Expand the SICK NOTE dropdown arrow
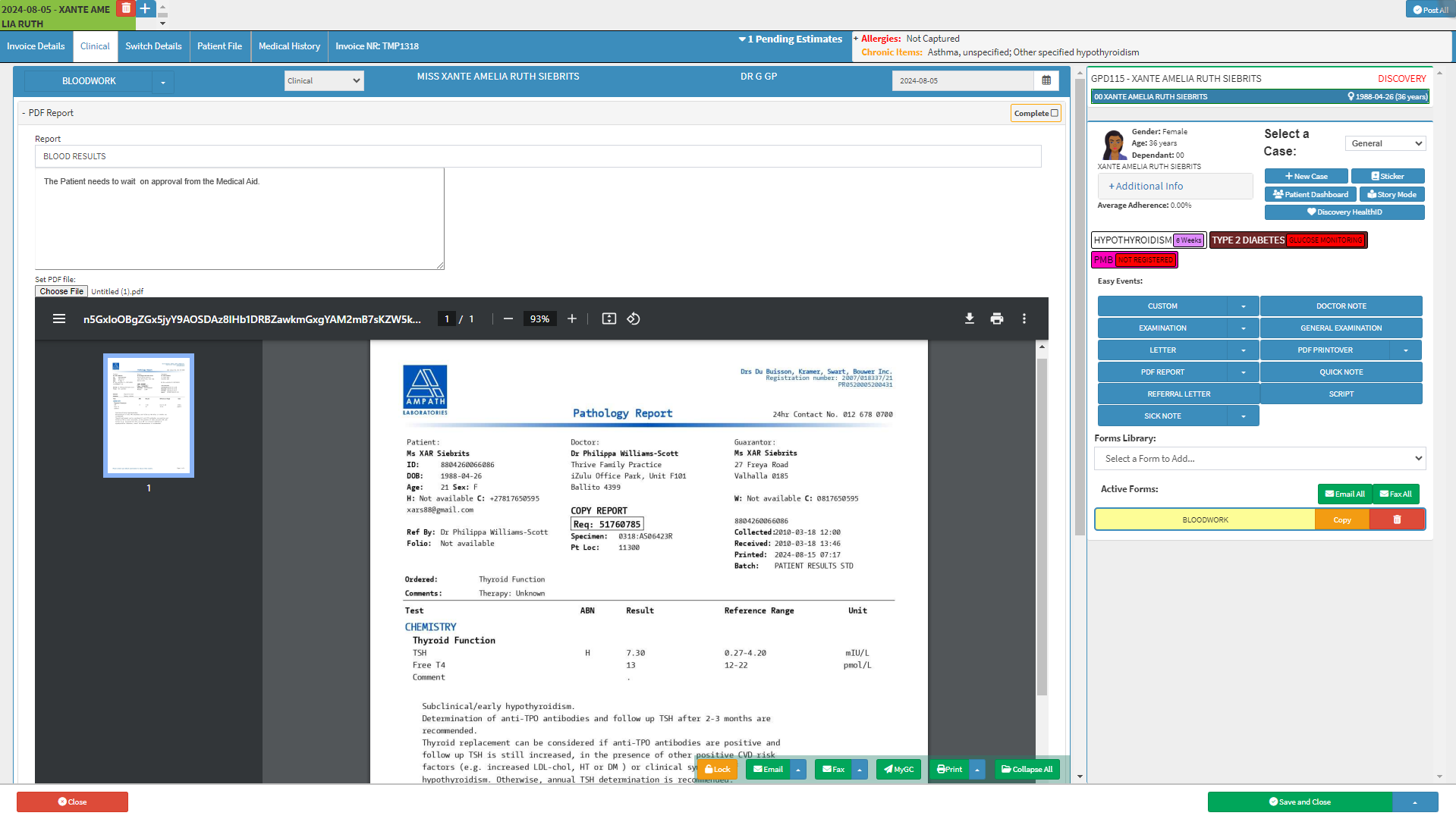Screen dimensions: 1456x819 1244,416
